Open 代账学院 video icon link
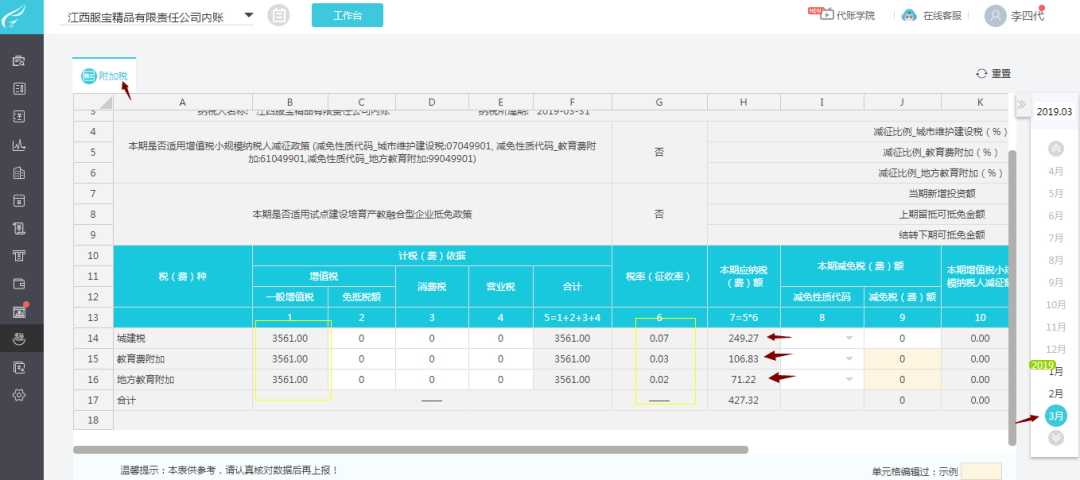Image resolution: width=1080 pixels, height=480 pixels. (826, 15)
